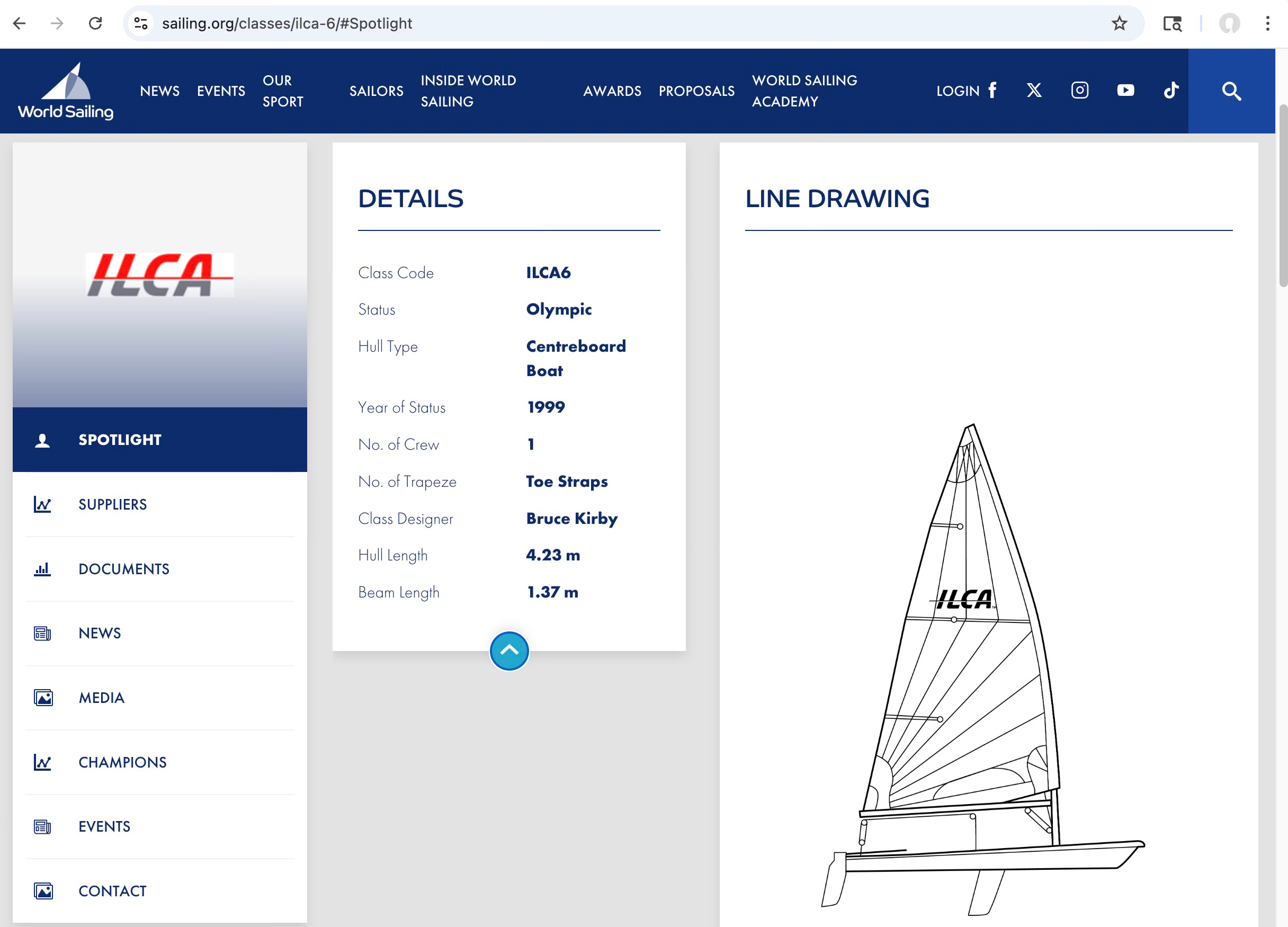This screenshot has width=1288, height=927.
Task: Open the TikTok icon in header
Action: pos(1170,90)
